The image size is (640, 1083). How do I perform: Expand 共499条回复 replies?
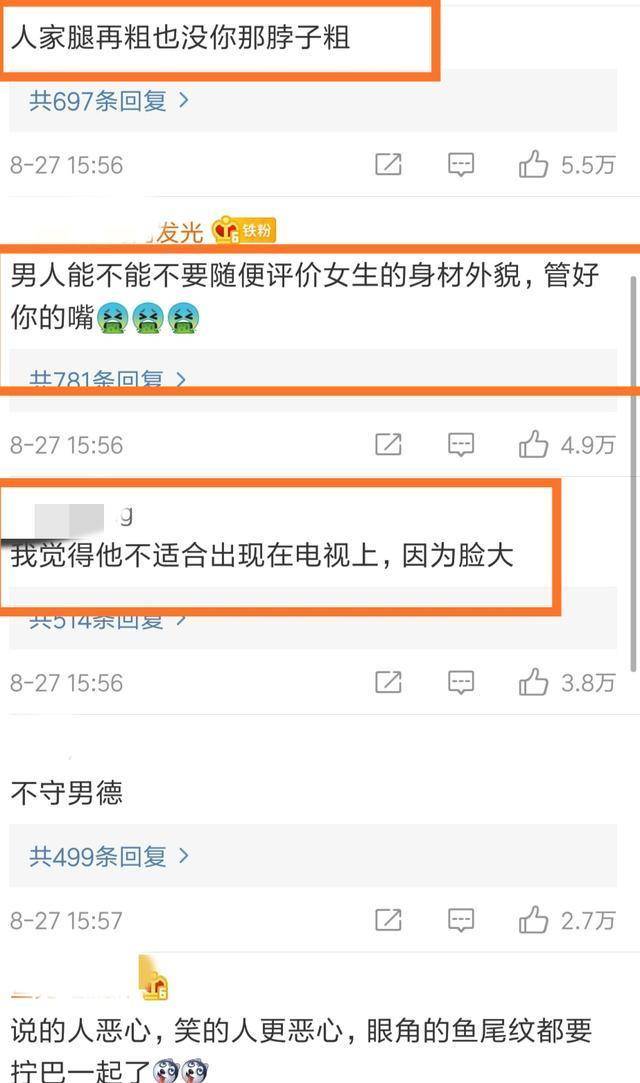pos(109,856)
